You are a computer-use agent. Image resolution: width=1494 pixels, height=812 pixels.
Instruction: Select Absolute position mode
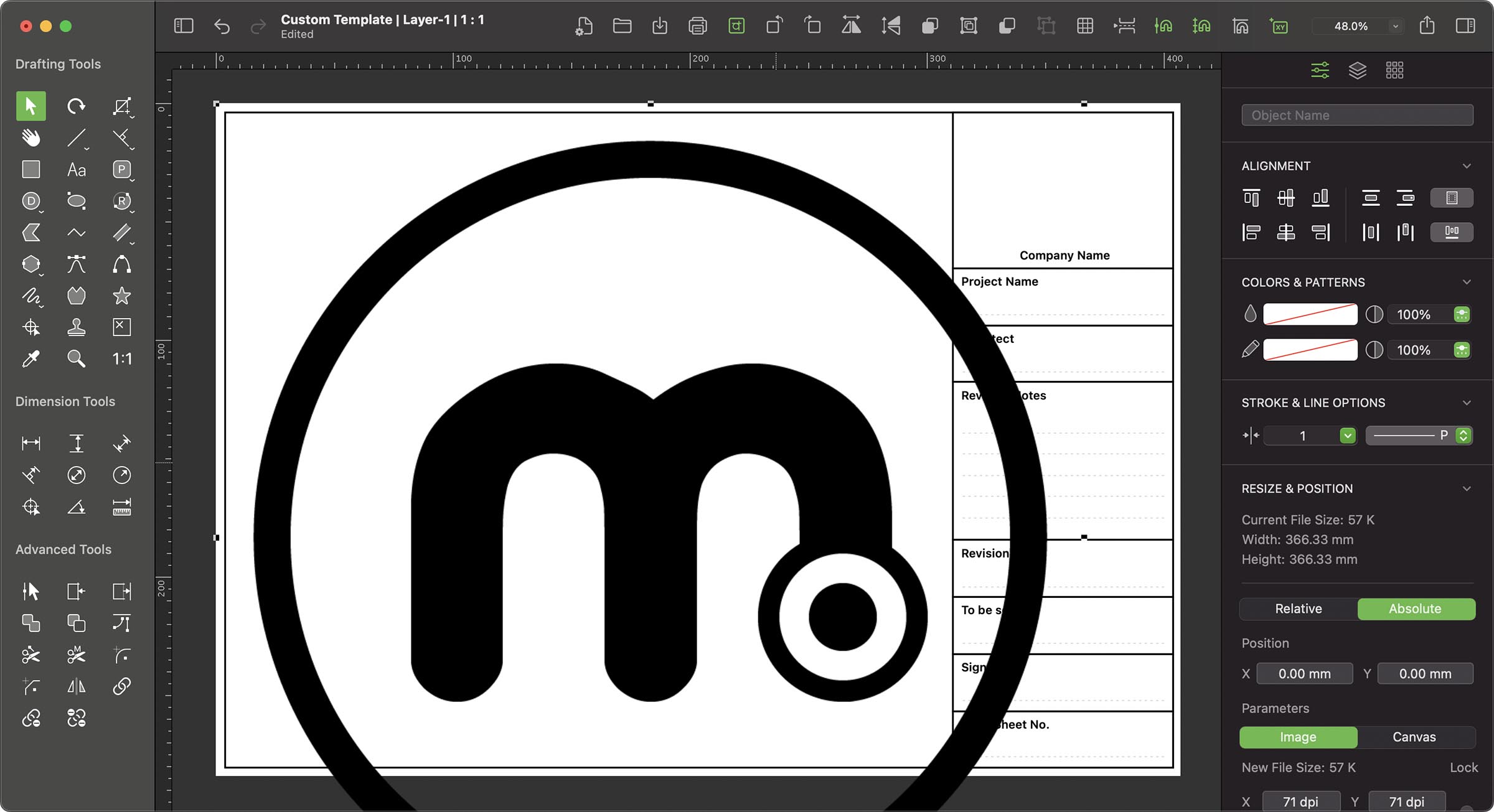tap(1415, 609)
